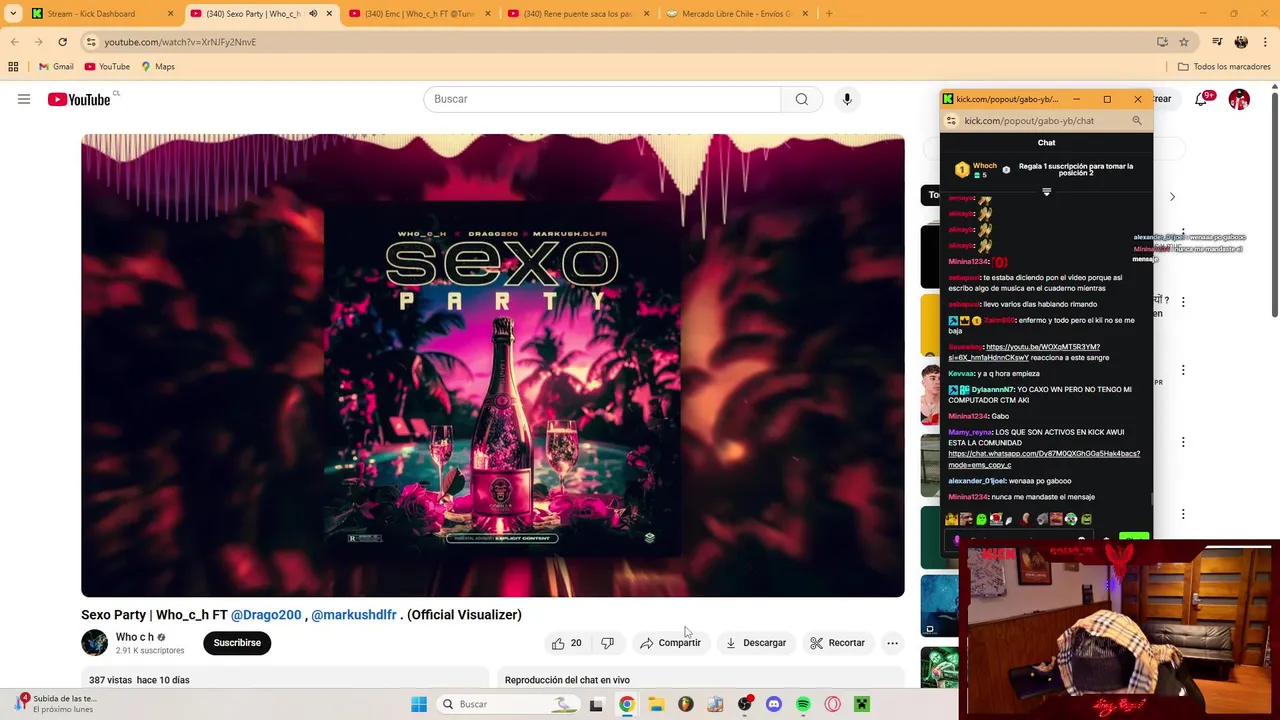1280x720 pixels.
Task: Like the Sexo Party video
Action: pos(566,643)
